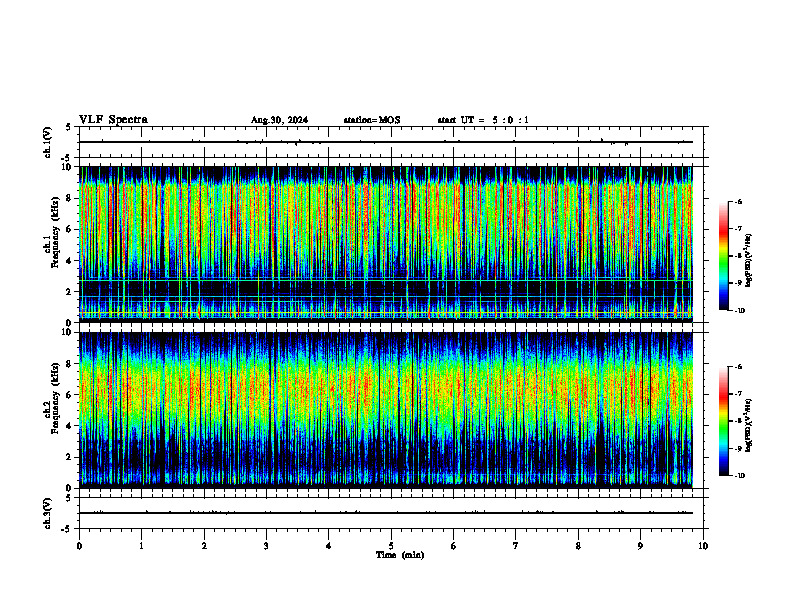Click inside the ch.2 spectrogram panel

386,410
